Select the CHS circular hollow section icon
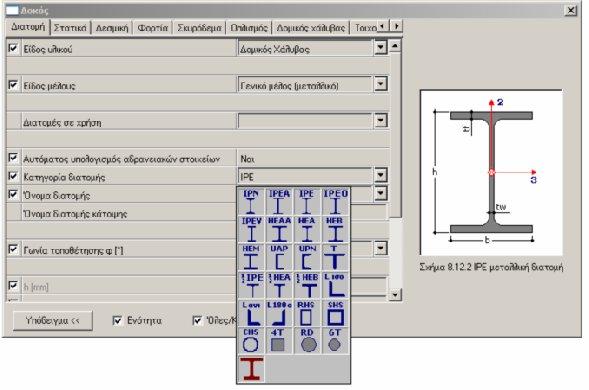 click(251, 341)
